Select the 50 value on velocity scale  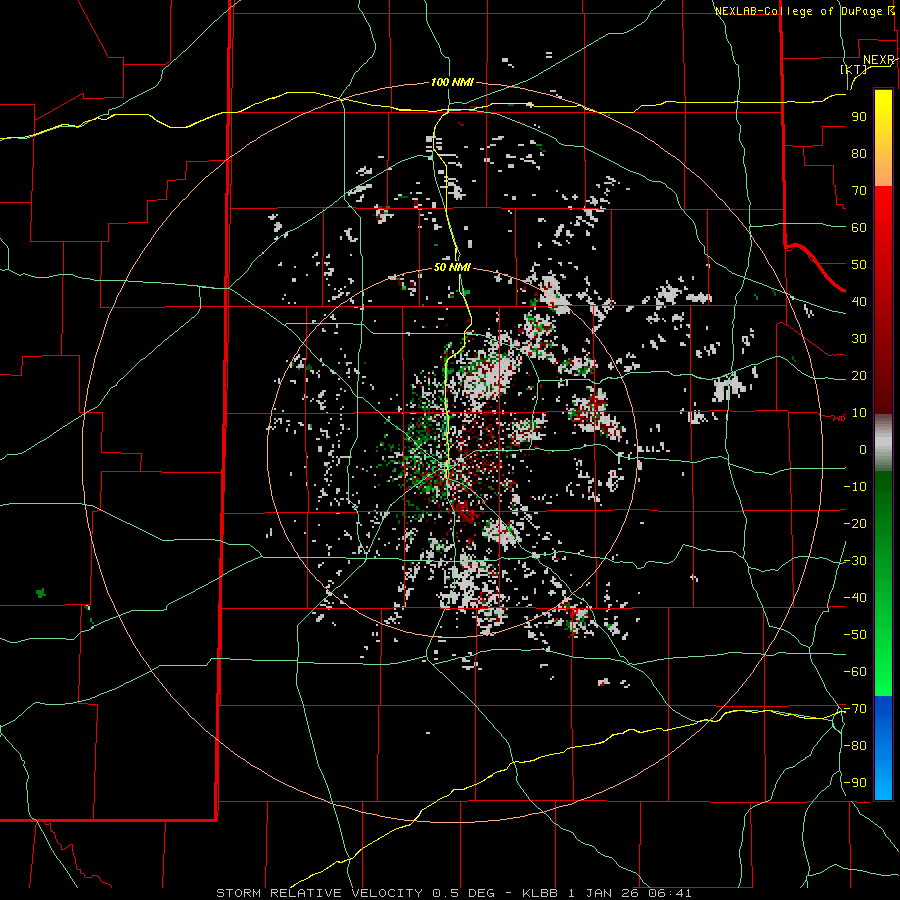coord(859,265)
